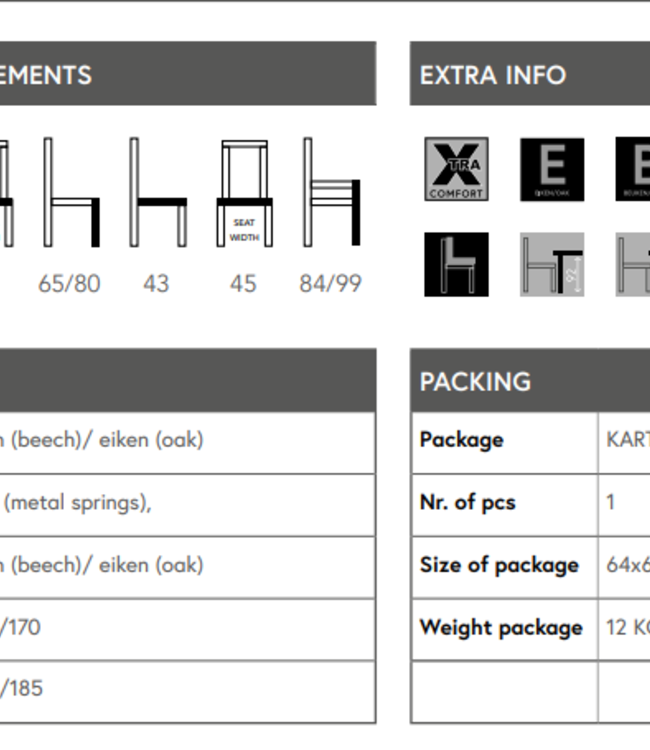The image size is (650, 750).
Task: Click the chair diagram above 43
Action: coord(158,193)
